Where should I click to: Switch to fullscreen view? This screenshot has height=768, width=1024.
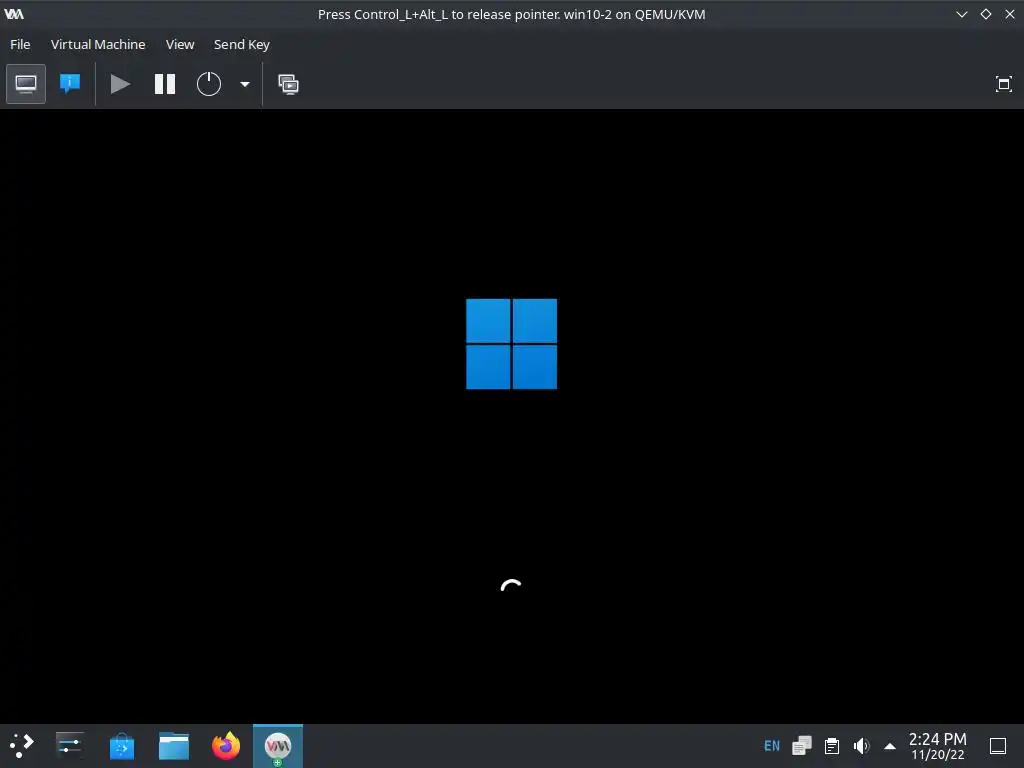1004,84
